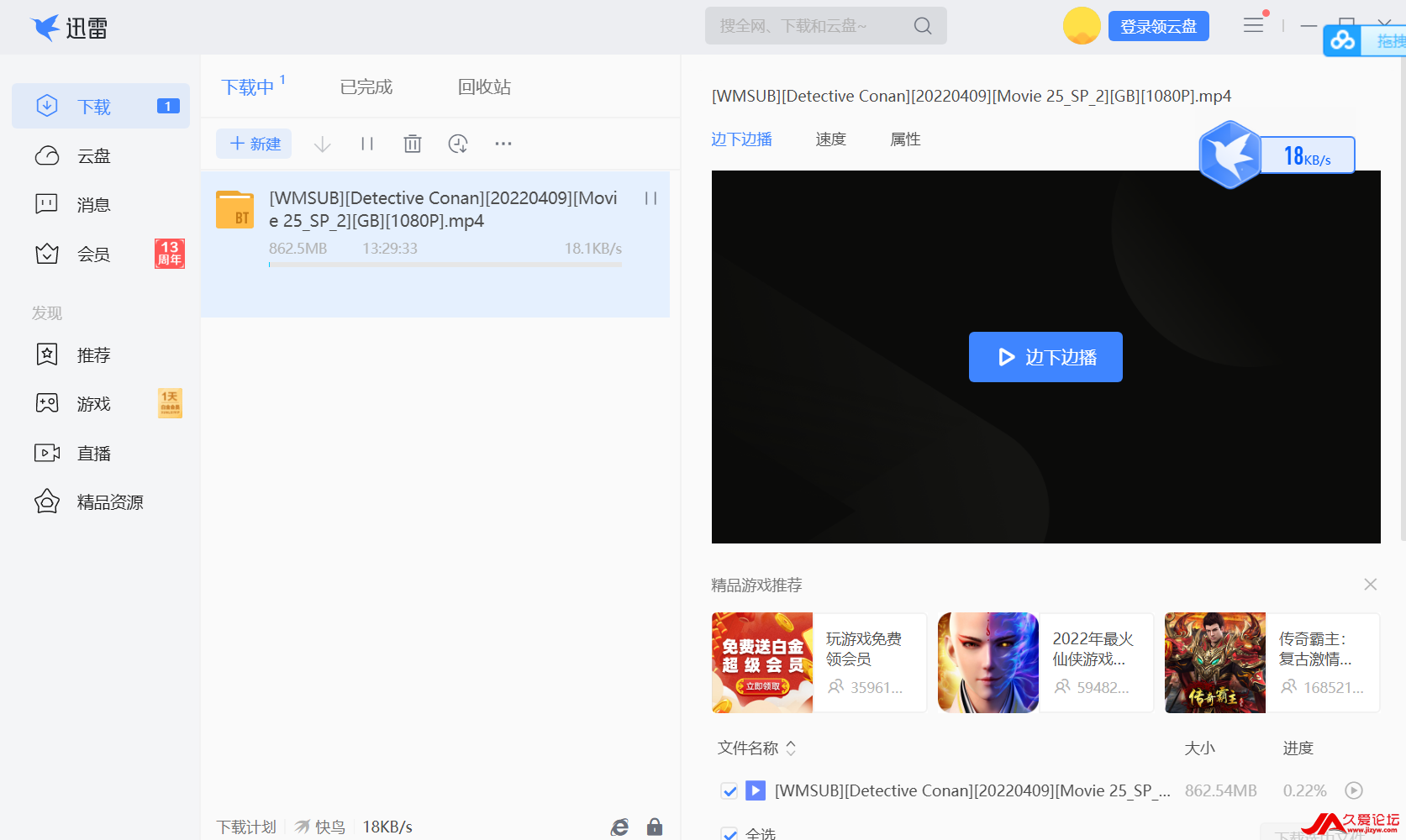Click the download count badge 1 in sidebar

click(168, 107)
